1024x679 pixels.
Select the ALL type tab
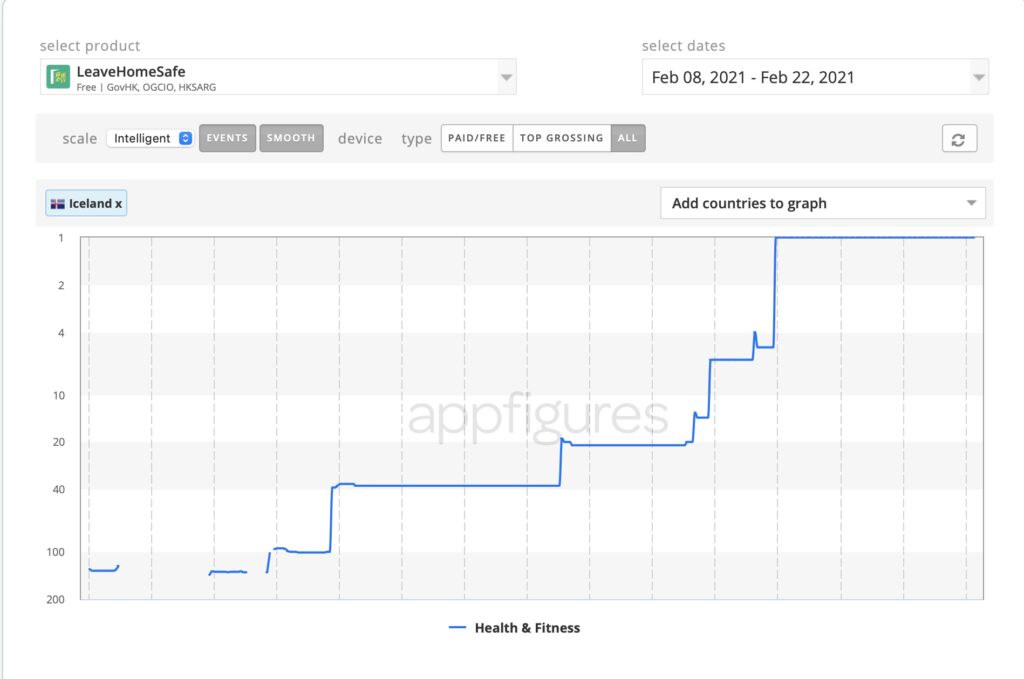click(628, 138)
